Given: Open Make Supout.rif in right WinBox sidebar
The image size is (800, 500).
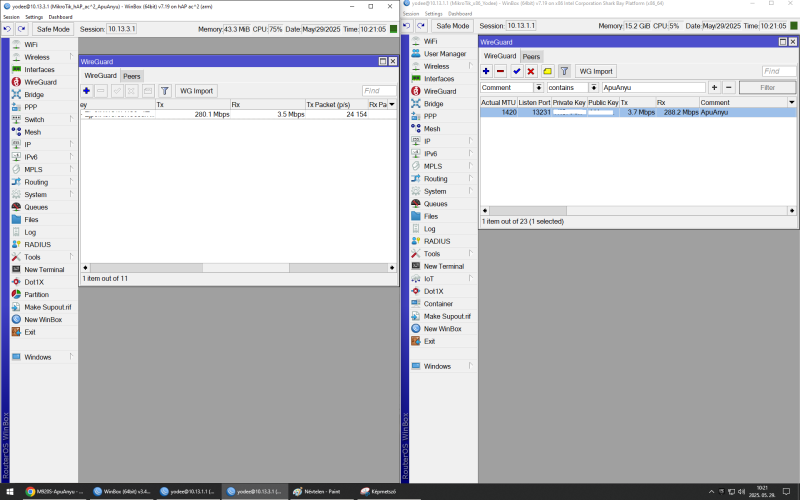Looking at the screenshot, I should (x=447, y=316).
